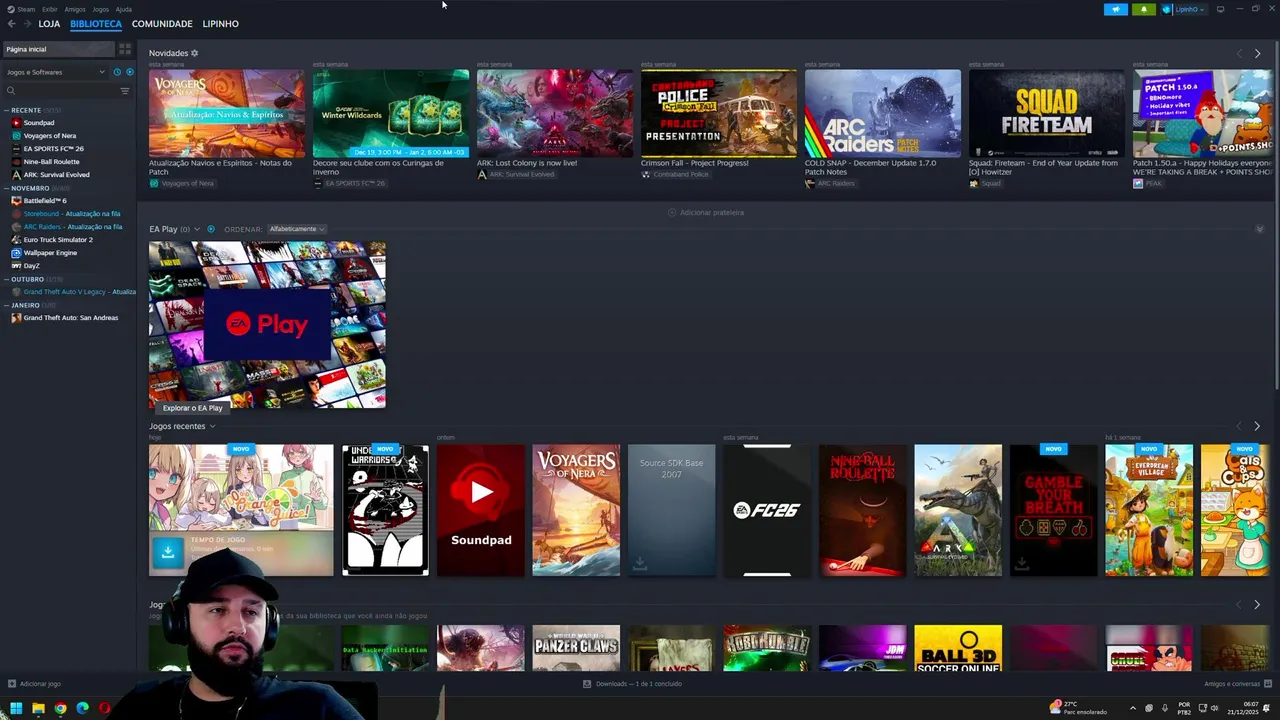Open the notifications bell
Viewport: 1280px width, 720px height.
[1144, 9]
